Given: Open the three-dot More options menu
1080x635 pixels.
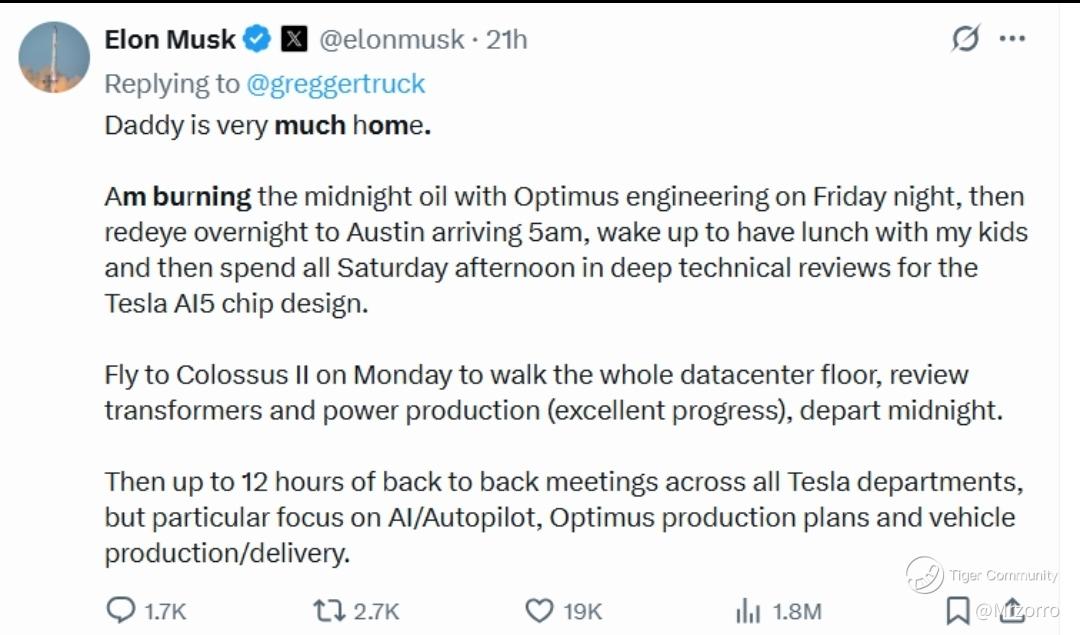Looking at the screenshot, I should [x=1013, y=40].
